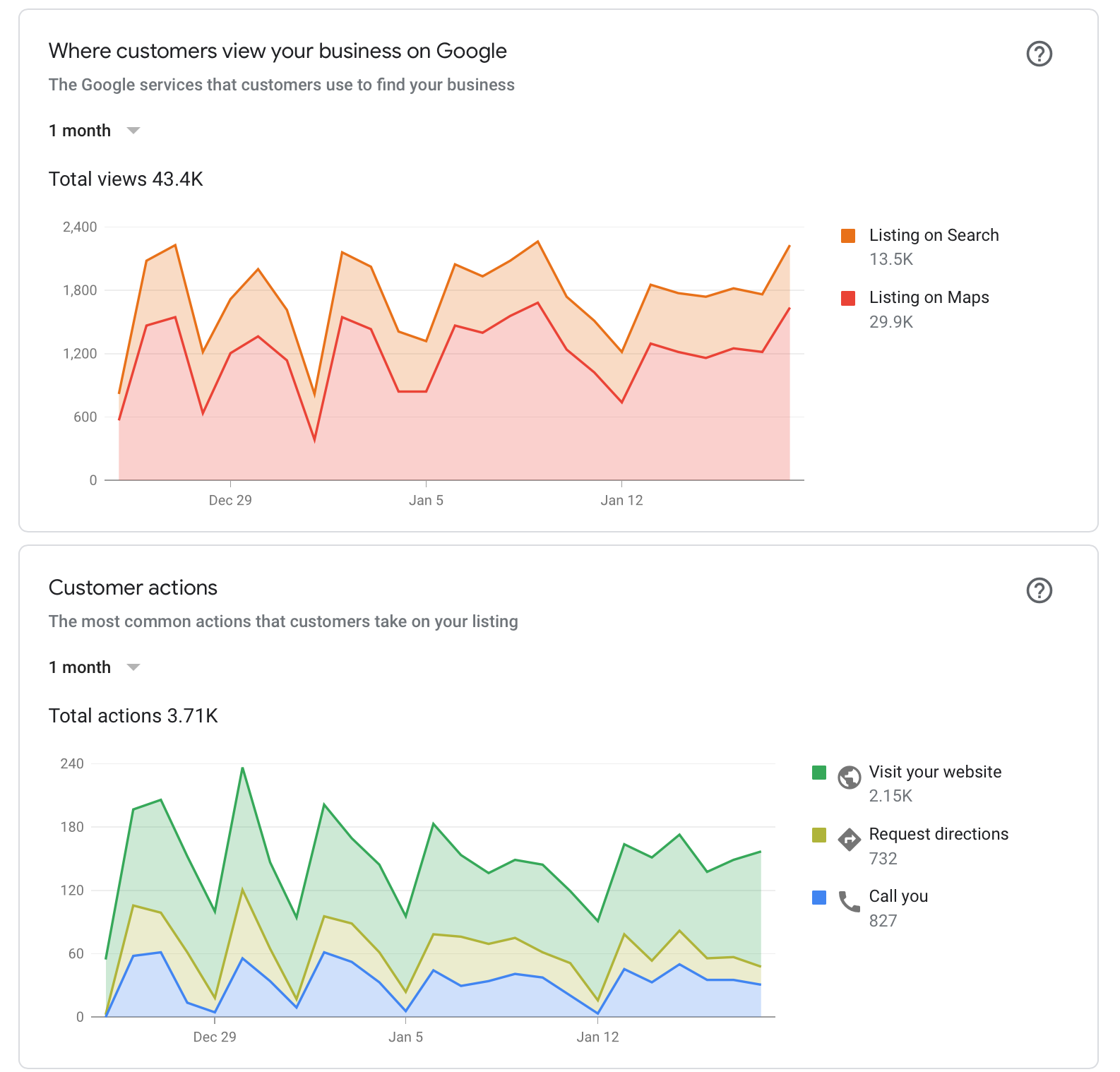This screenshot has height=1072, width=1120.
Task: Click the globe icon beside Visit your website
Action: (x=849, y=777)
